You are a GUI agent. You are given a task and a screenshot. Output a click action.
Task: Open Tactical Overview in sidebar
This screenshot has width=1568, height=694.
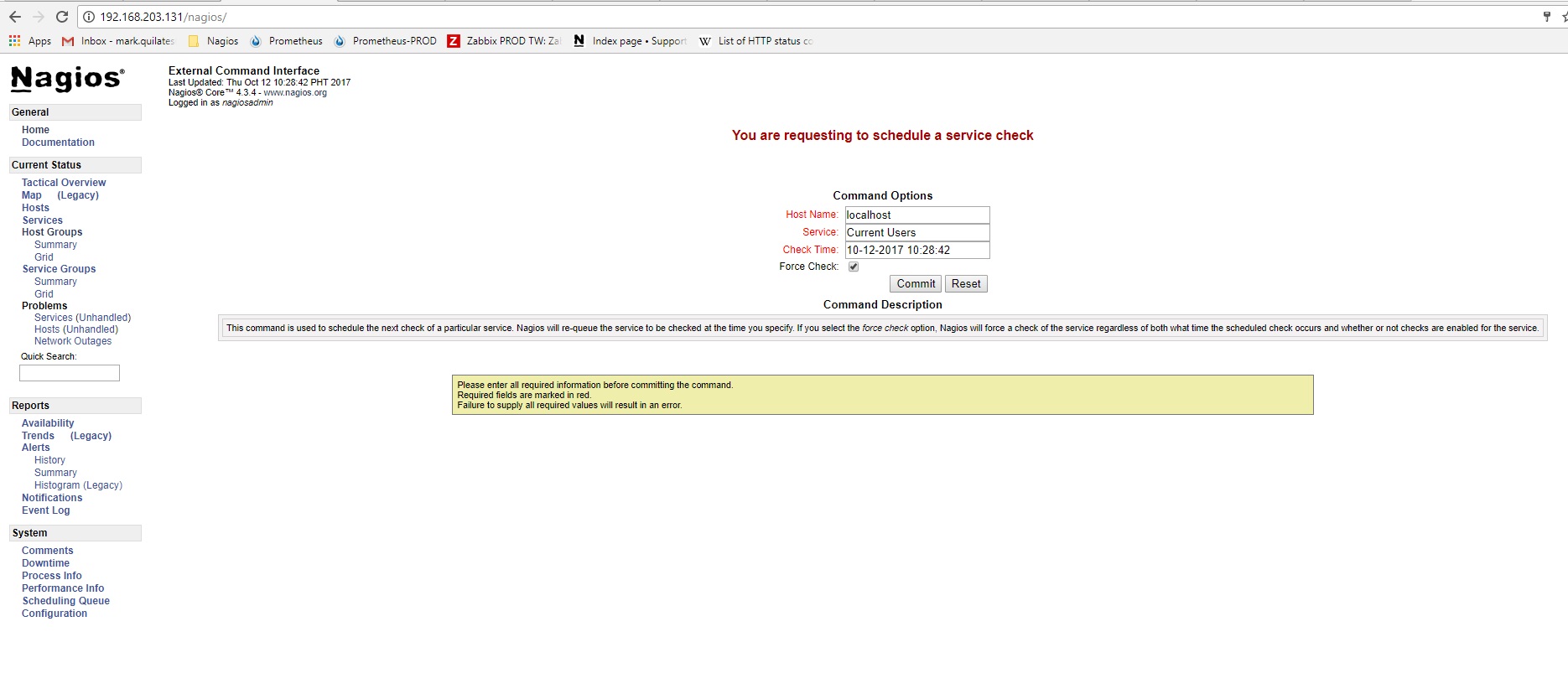coord(64,183)
